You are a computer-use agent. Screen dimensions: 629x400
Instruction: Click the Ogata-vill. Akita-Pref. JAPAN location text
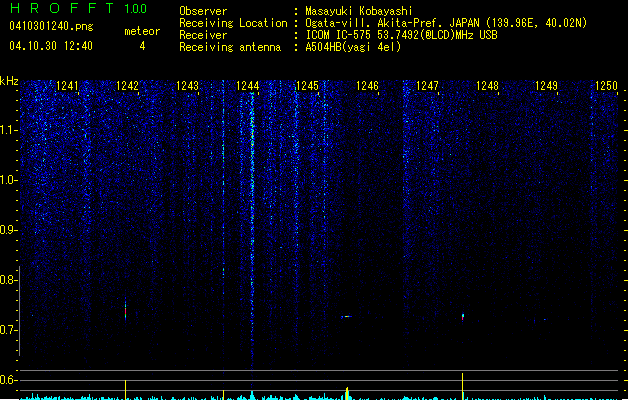pos(446,23)
